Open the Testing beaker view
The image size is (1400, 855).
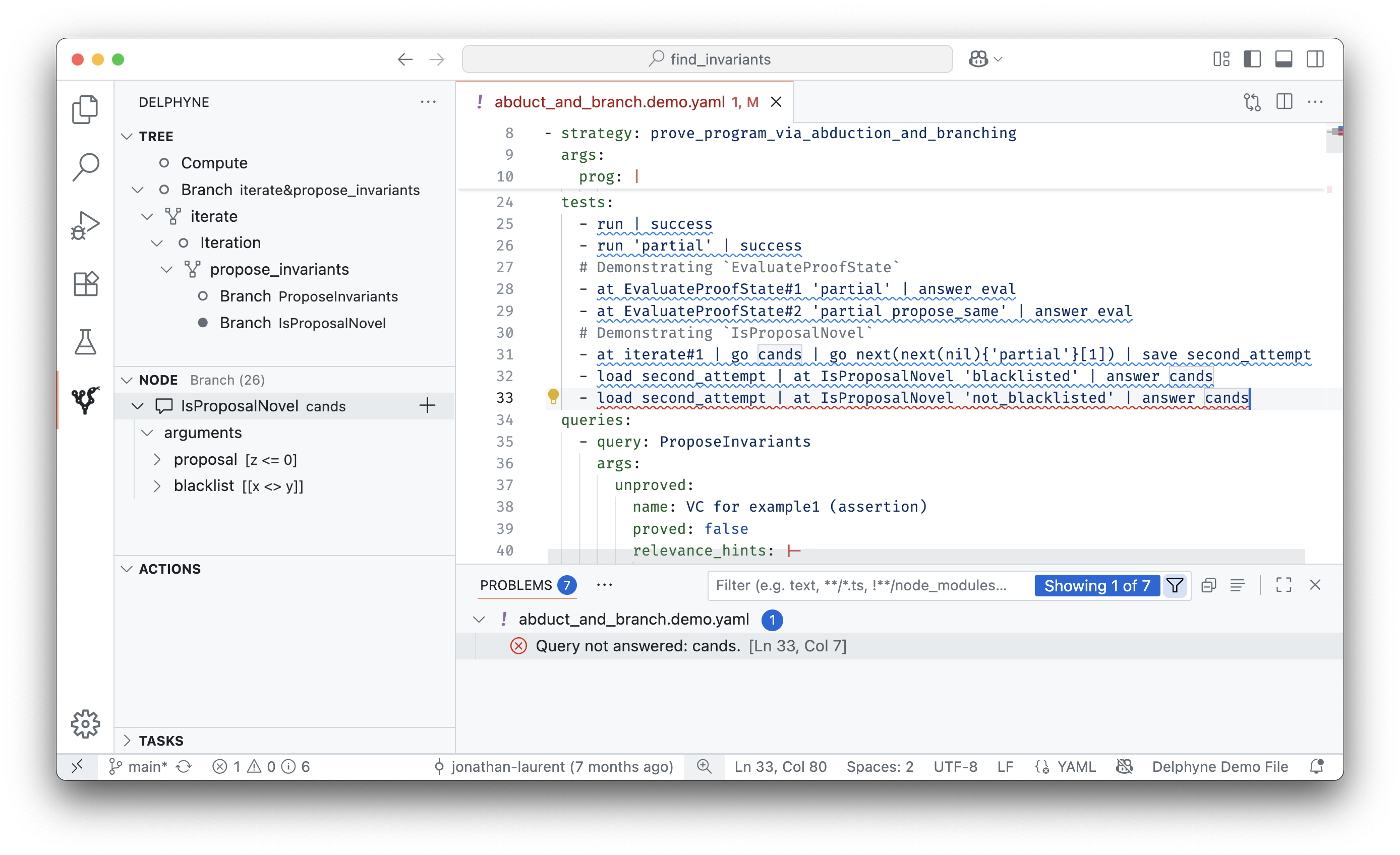coord(85,341)
